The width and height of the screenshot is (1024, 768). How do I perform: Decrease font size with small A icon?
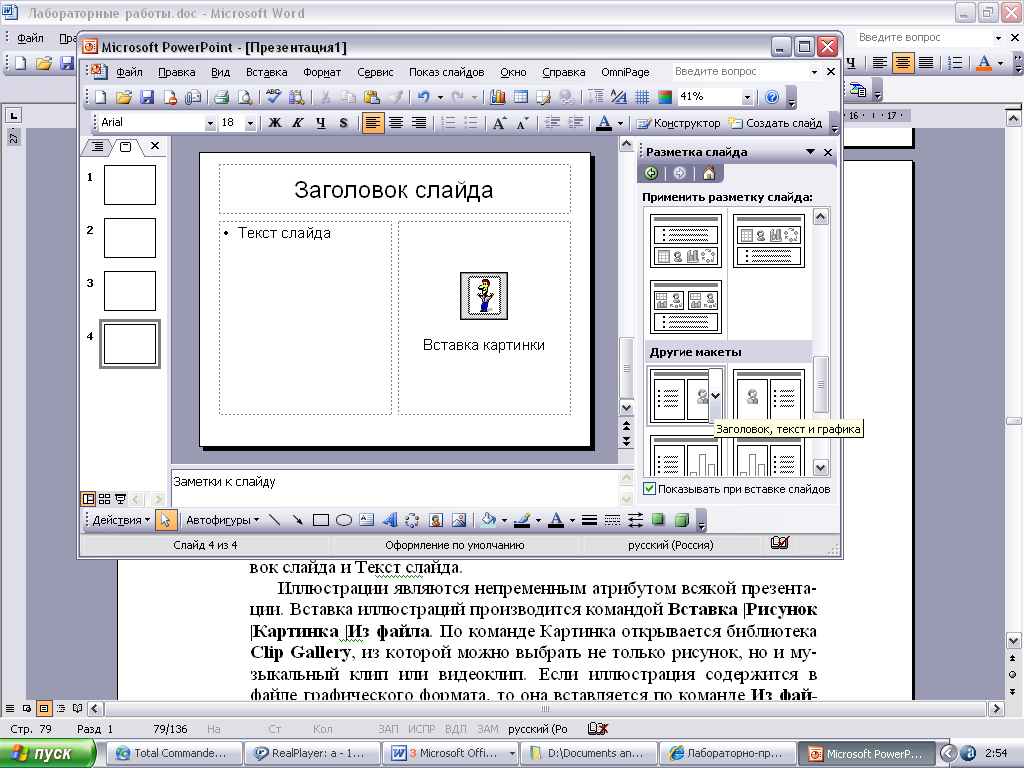(522, 123)
